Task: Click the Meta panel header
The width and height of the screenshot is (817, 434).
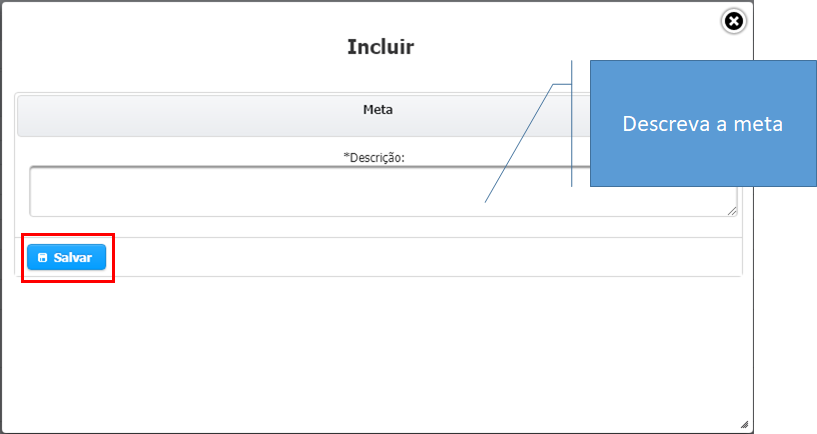Action: tap(377, 110)
